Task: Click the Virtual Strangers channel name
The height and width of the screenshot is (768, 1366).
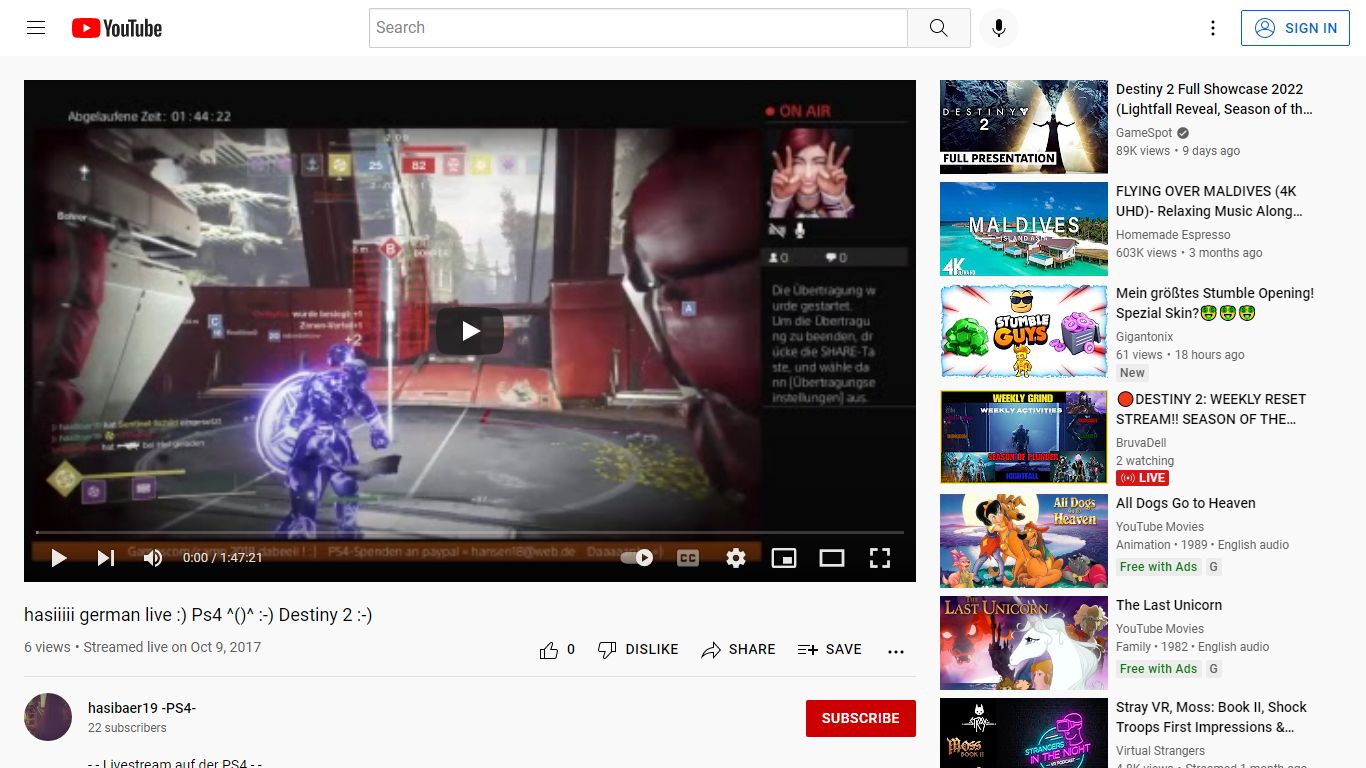Action: point(1160,751)
